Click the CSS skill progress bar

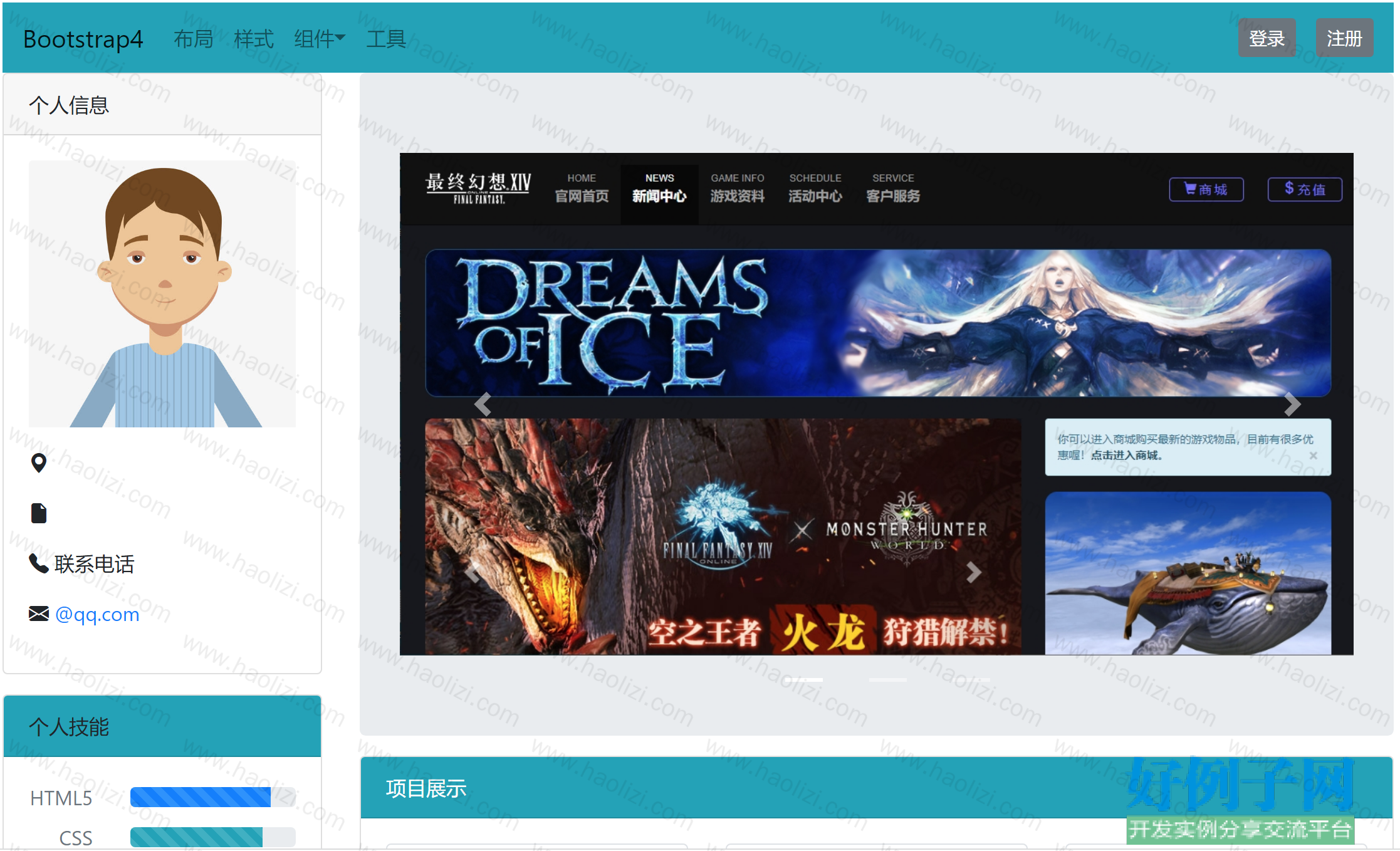(x=213, y=837)
